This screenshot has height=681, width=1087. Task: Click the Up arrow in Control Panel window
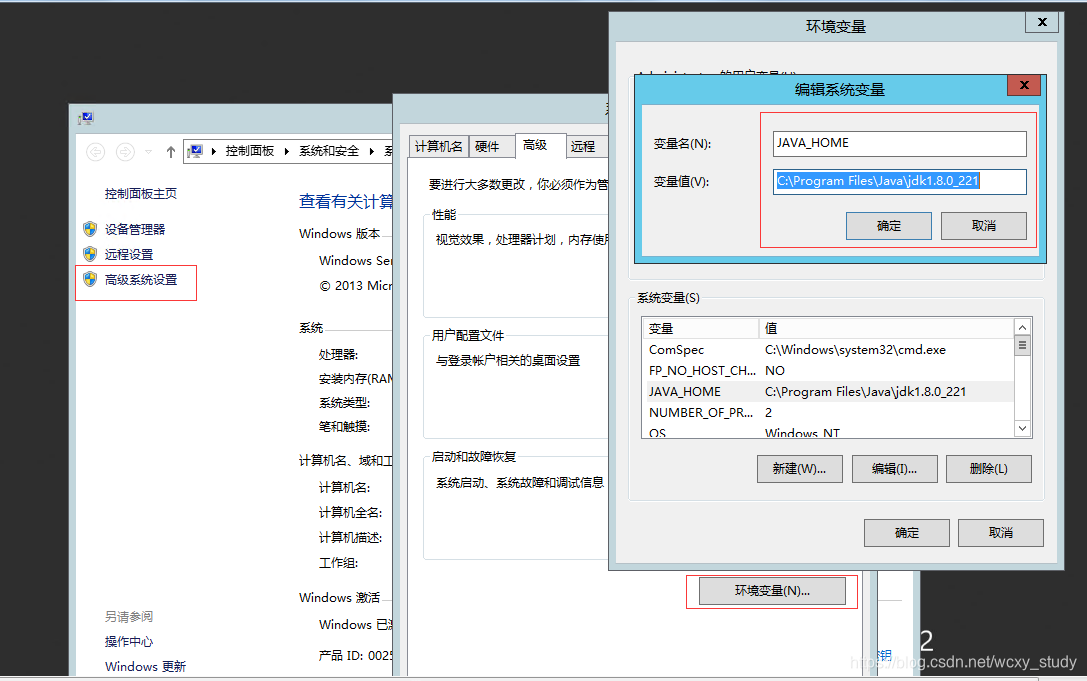click(x=171, y=152)
